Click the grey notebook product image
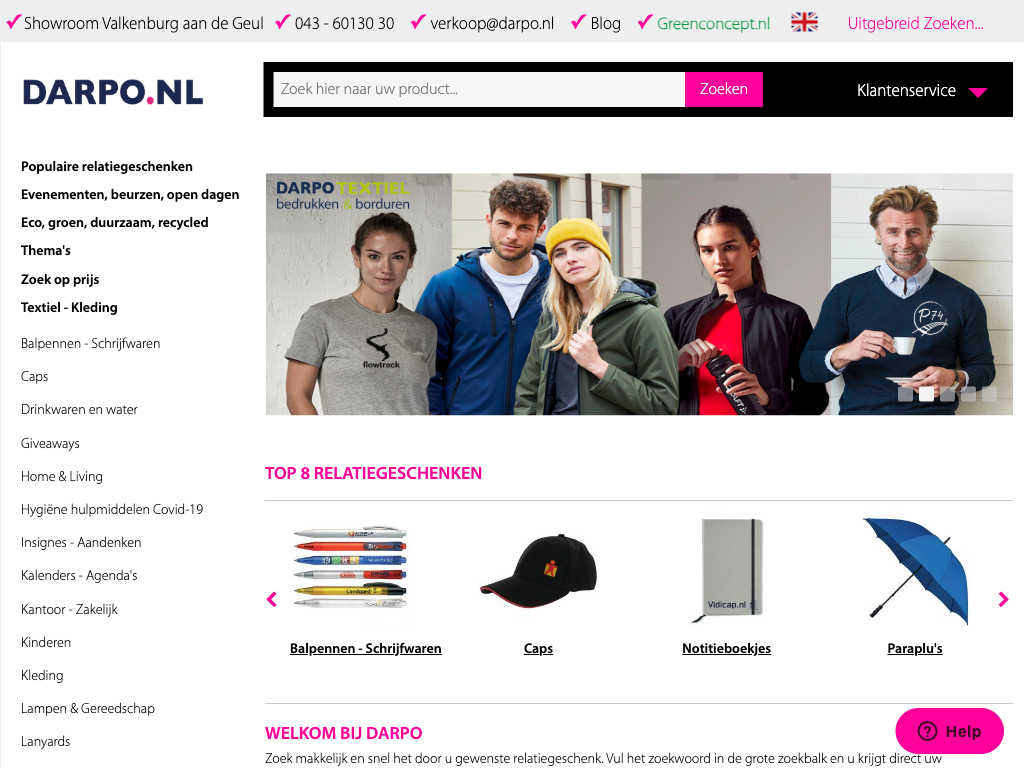Image resolution: width=1024 pixels, height=768 pixels. click(x=727, y=570)
